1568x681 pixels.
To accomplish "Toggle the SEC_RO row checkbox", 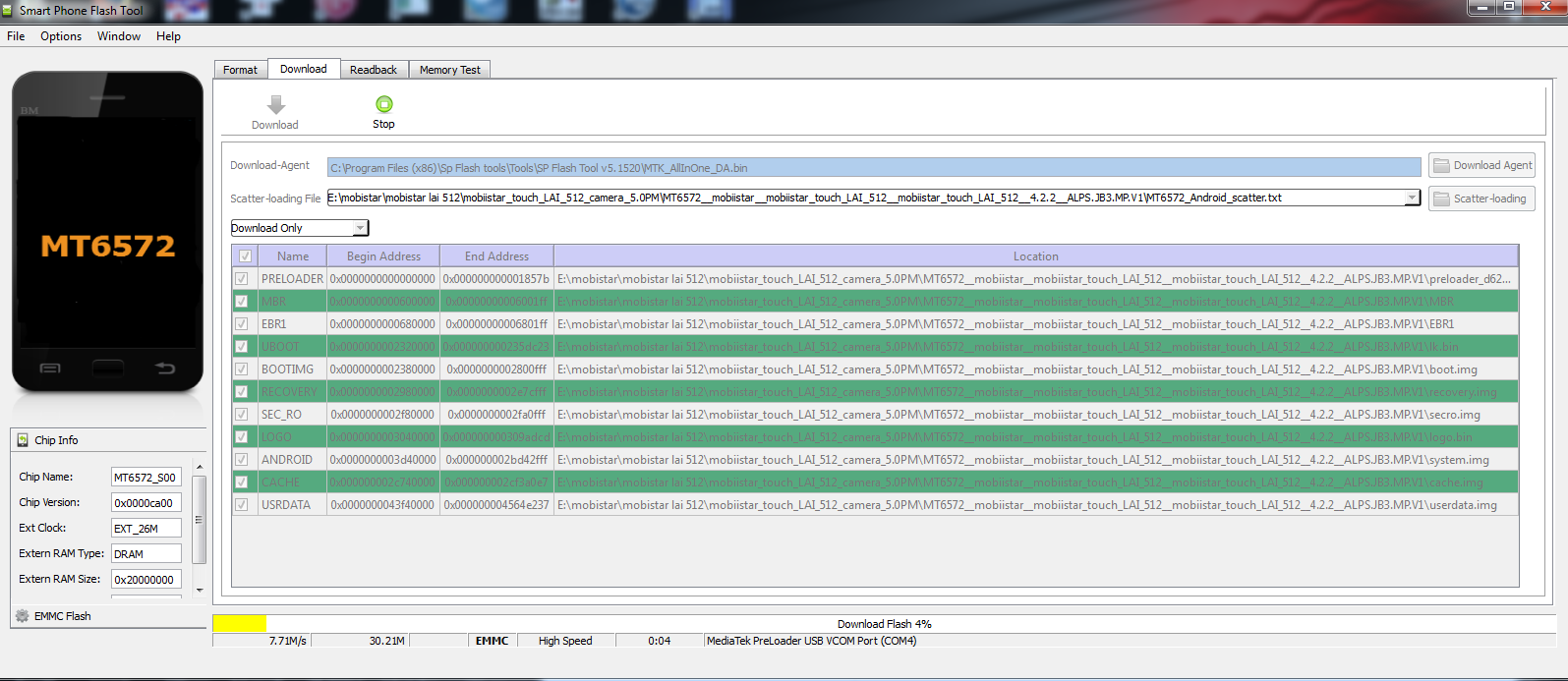I will coord(242,415).
